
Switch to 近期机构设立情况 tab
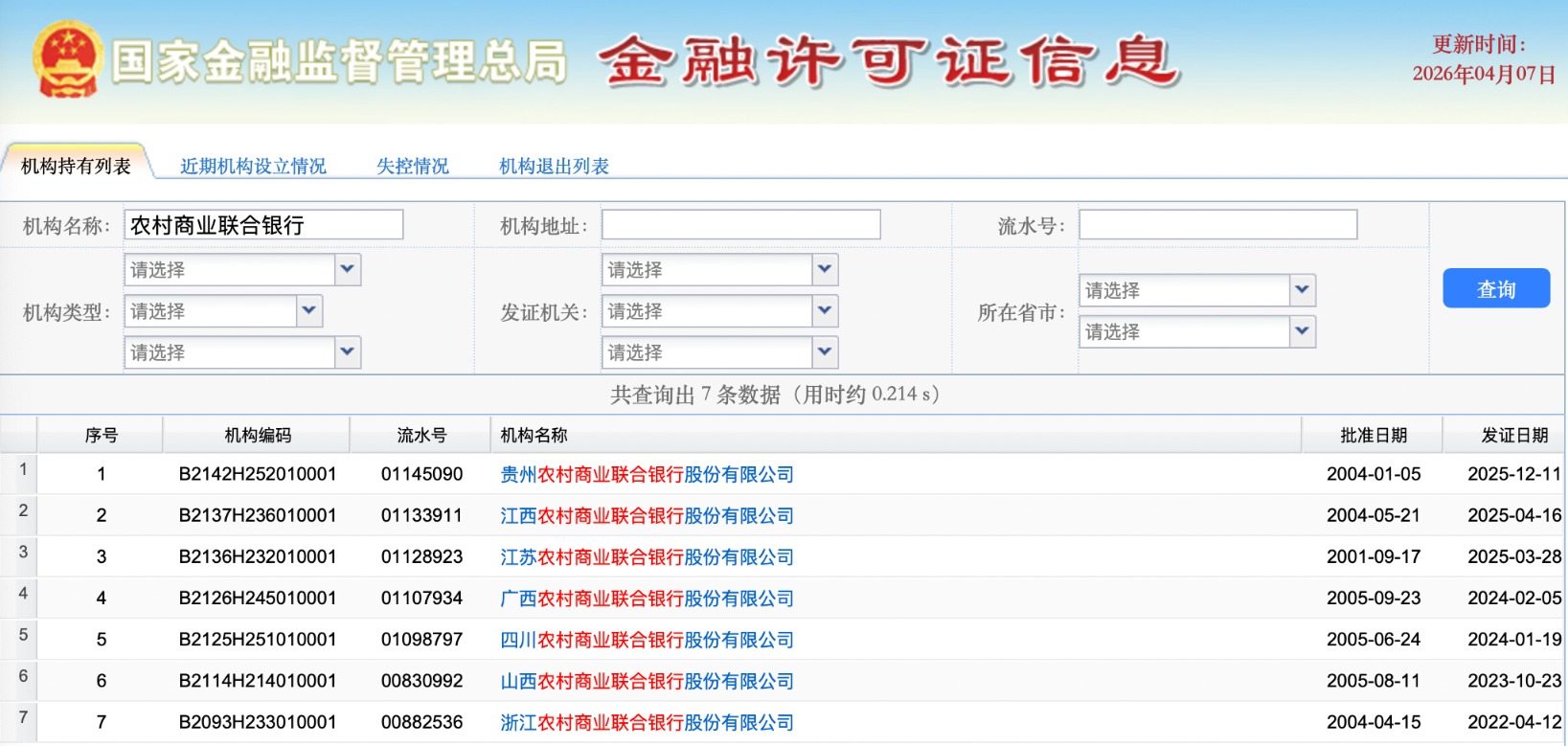coord(253,166)
